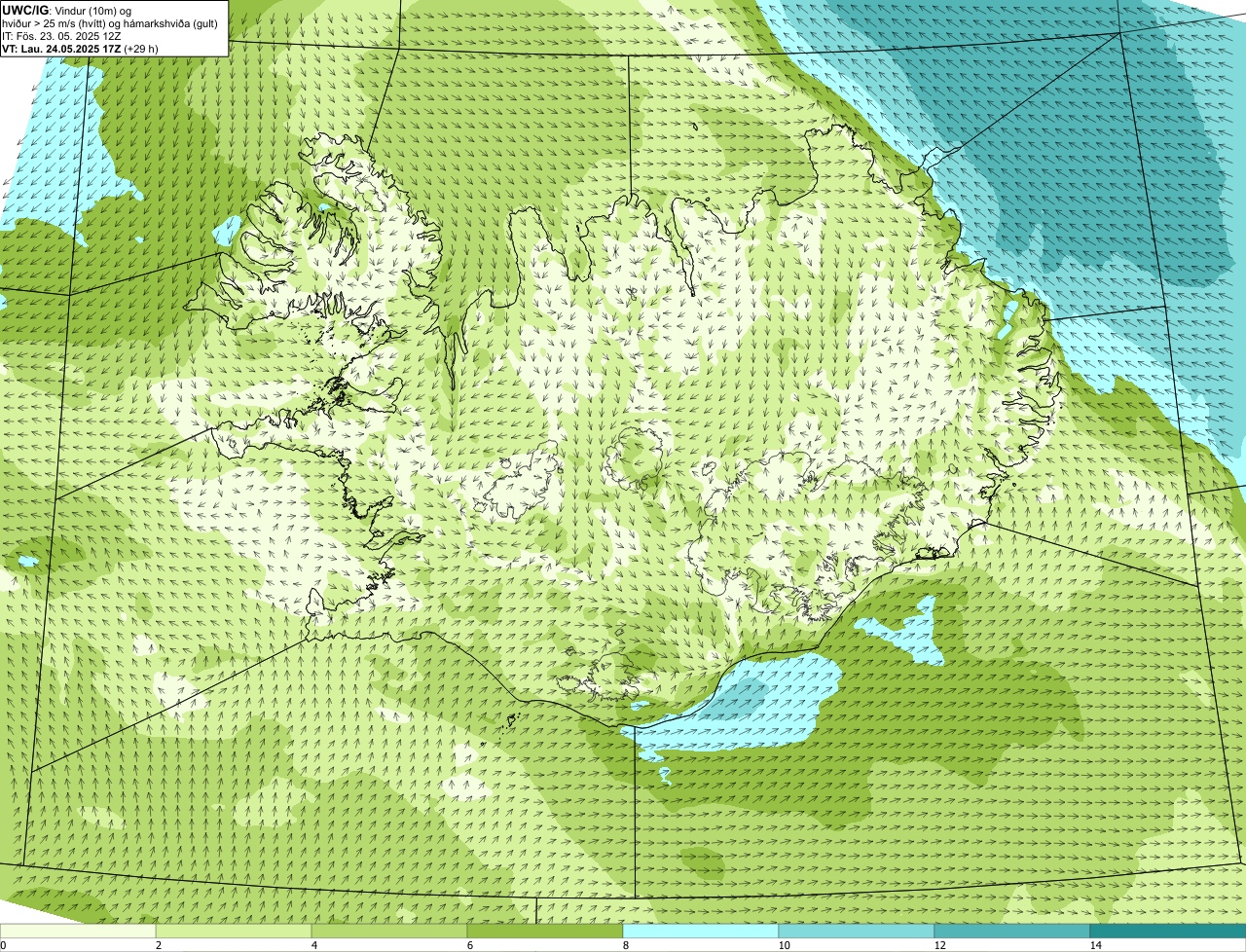Click the legend scale label '8'
1246x952 pixels.
tap(625, 945)
